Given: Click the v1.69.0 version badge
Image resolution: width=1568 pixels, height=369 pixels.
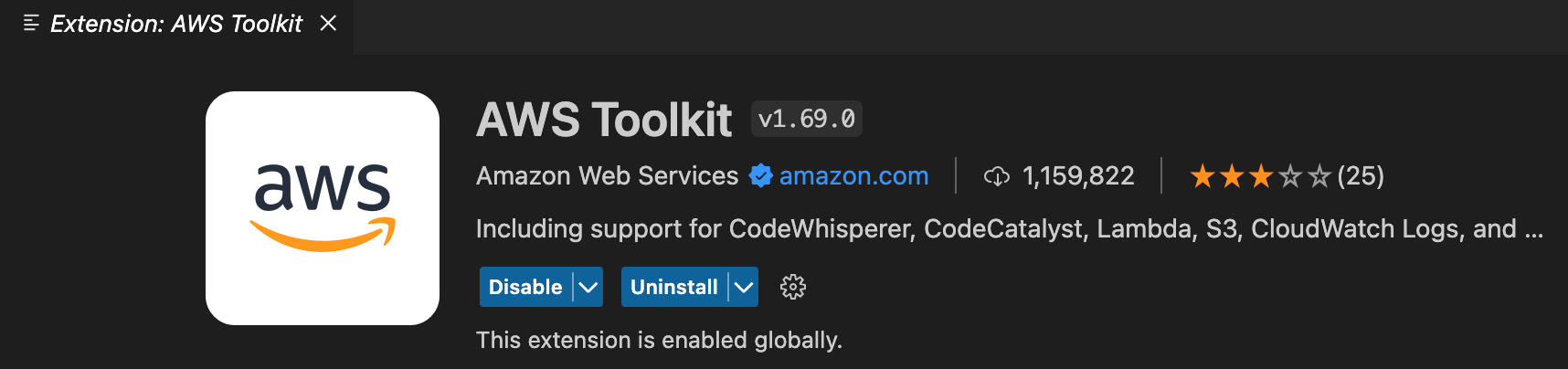Looking at the screenshot, I should tap(807, 119).
